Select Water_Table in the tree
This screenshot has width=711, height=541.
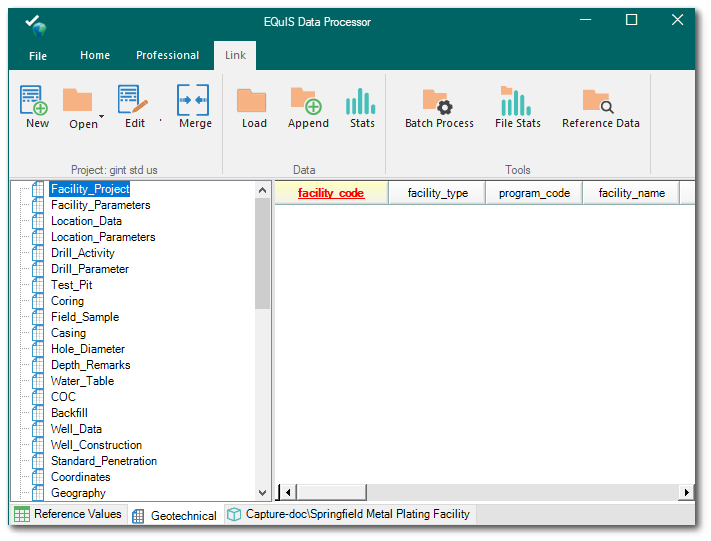coord(82,381)
